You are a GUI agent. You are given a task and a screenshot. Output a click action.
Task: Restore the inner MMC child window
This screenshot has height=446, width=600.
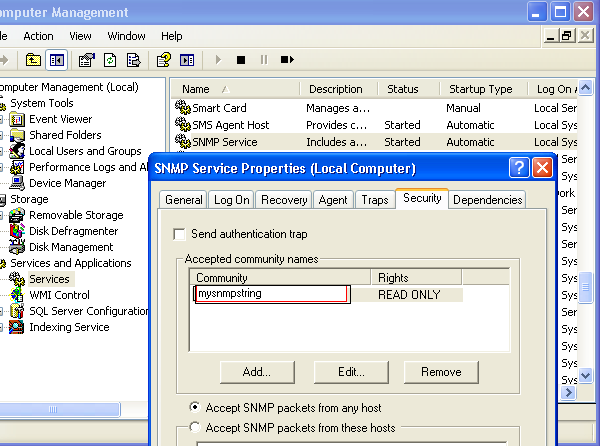(x=567, y=36)
